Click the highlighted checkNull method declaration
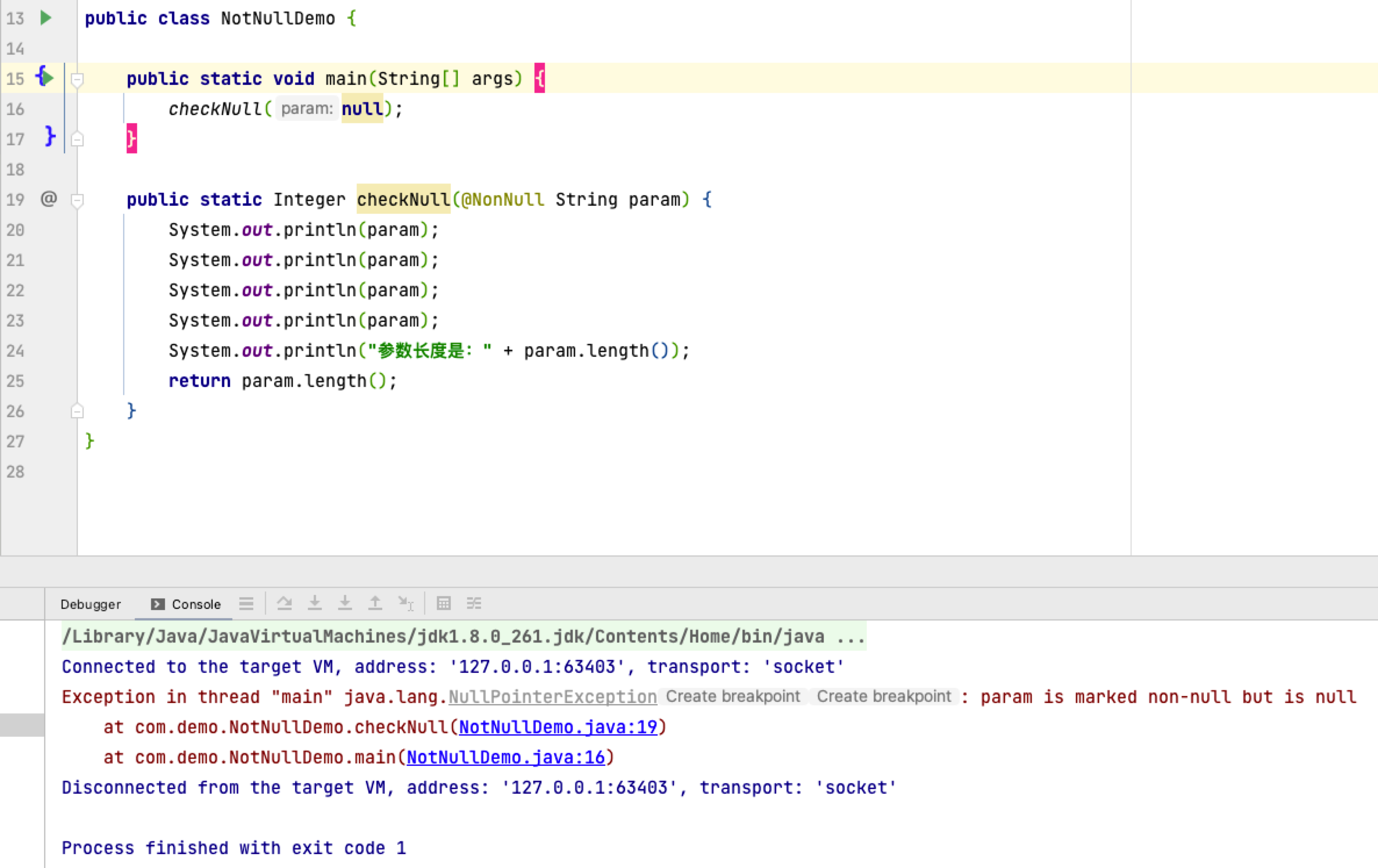This screenshot has height=868, width=1378. coord(403,199)
